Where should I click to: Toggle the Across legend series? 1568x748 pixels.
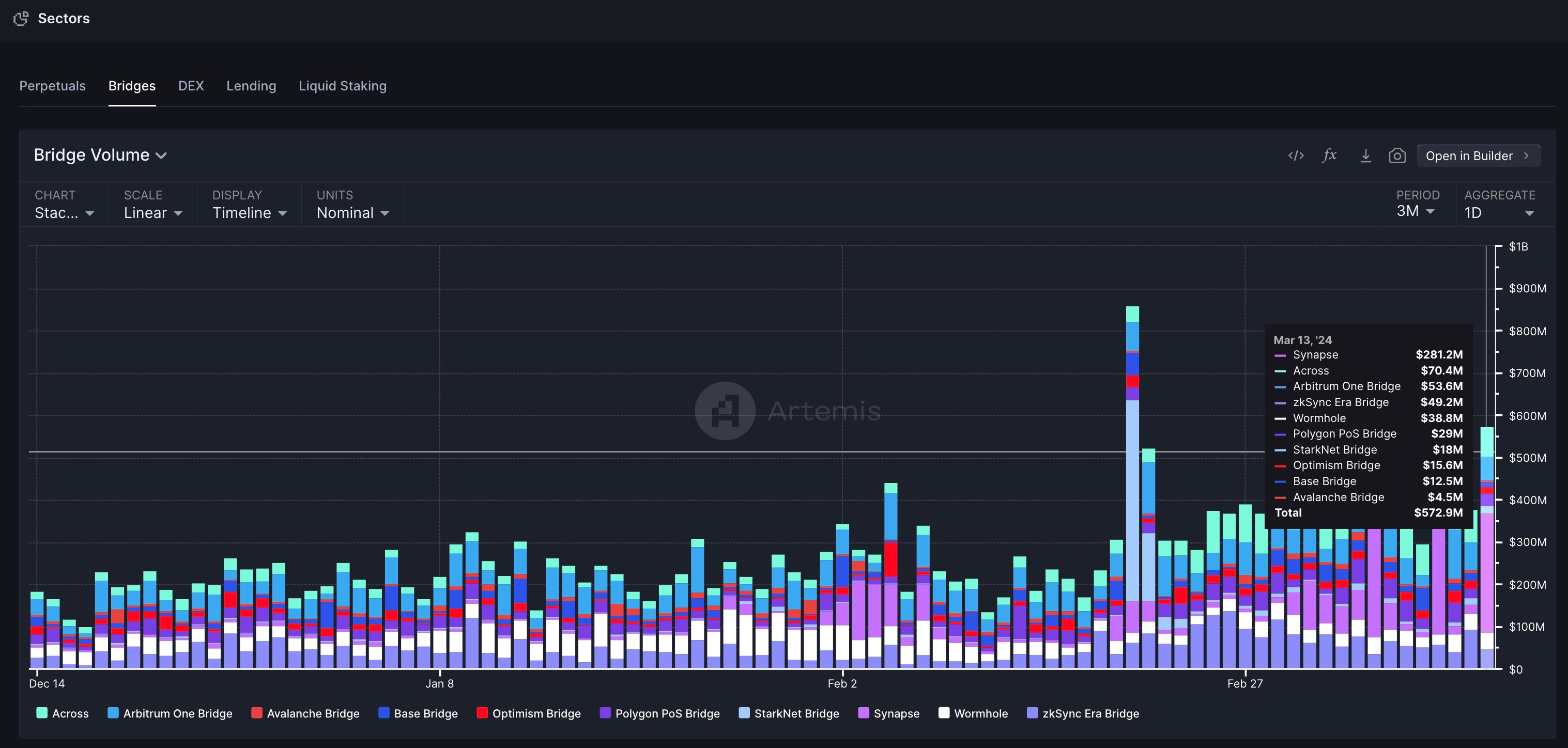point(63,713)
